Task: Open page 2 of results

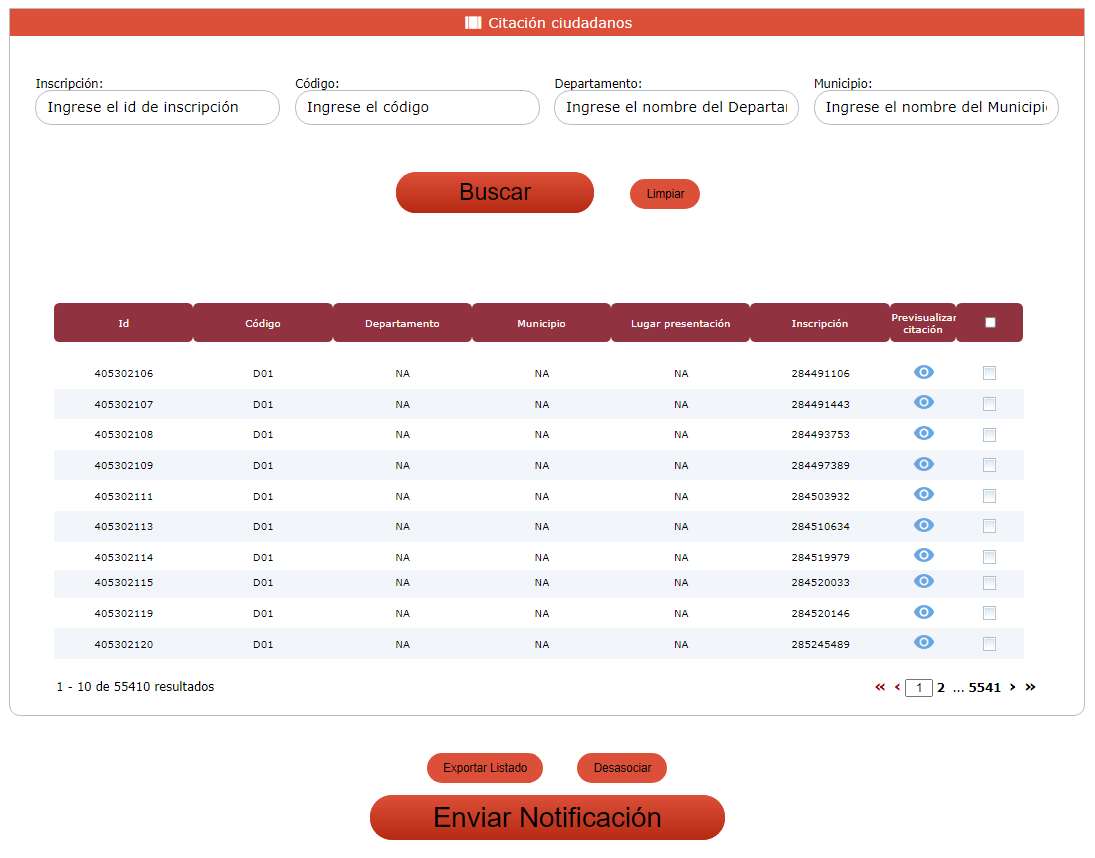Action: (x=941, y=688)
